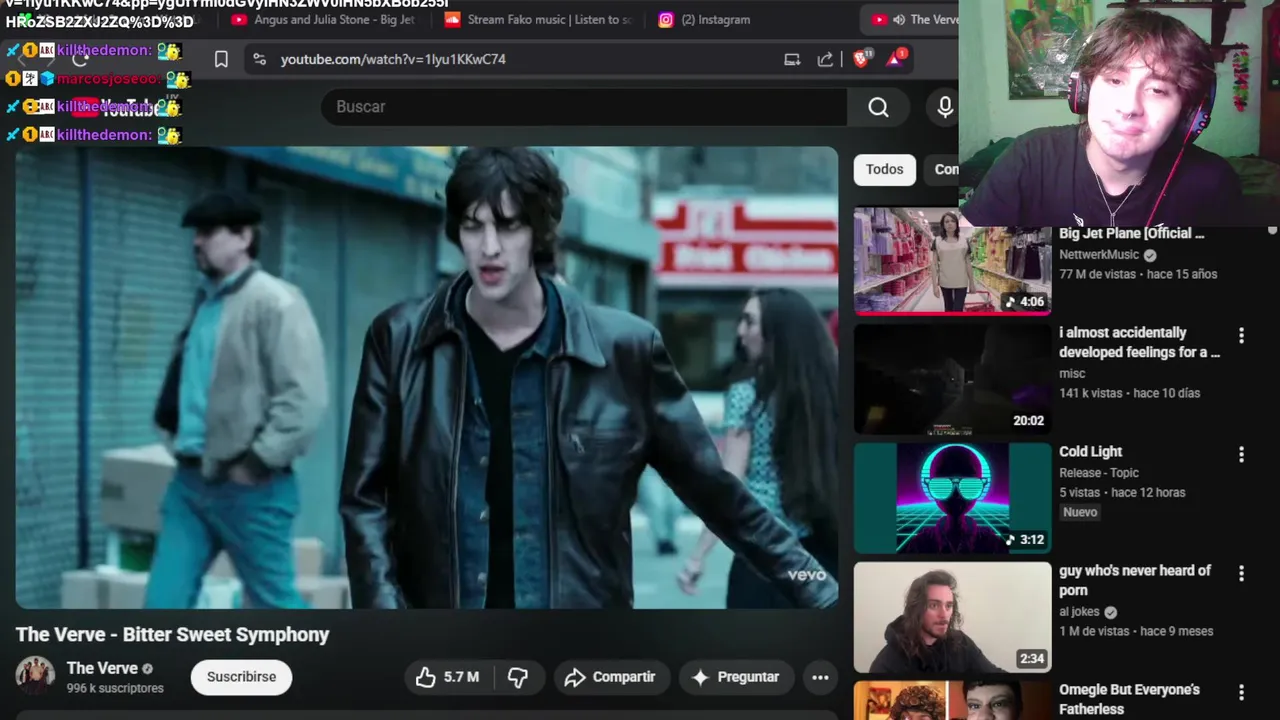1280x720 pixels.
Task: Mute tab via speaker icon on The Verve tab
Action: pos(899,19)
